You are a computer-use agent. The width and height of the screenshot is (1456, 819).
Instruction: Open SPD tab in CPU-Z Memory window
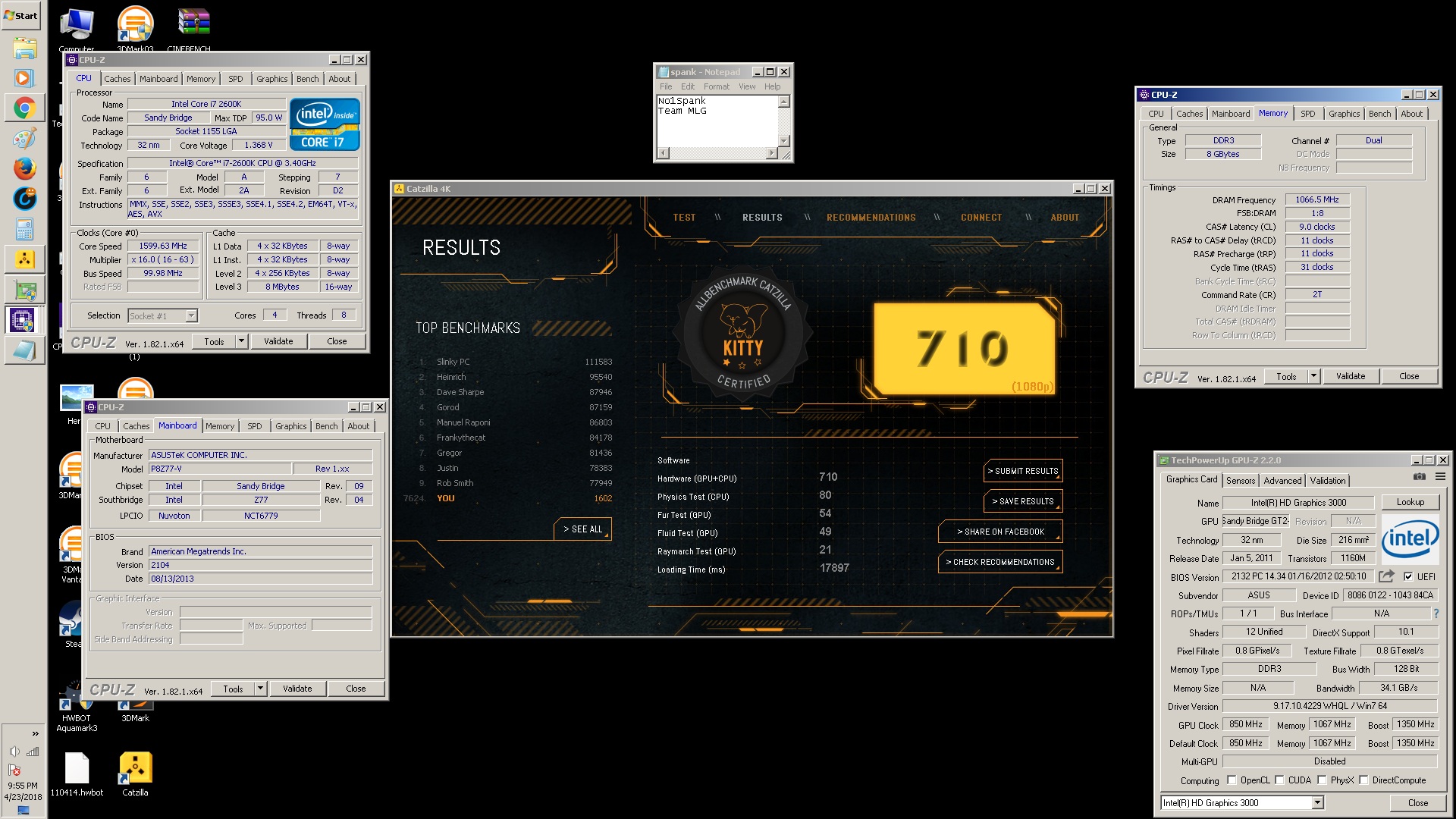tap(1308, 114)
